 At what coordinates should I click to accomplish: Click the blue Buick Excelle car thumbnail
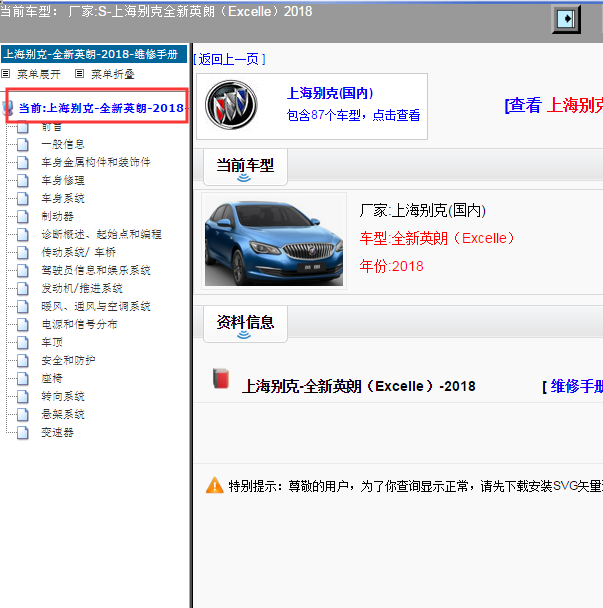[274, 241]
